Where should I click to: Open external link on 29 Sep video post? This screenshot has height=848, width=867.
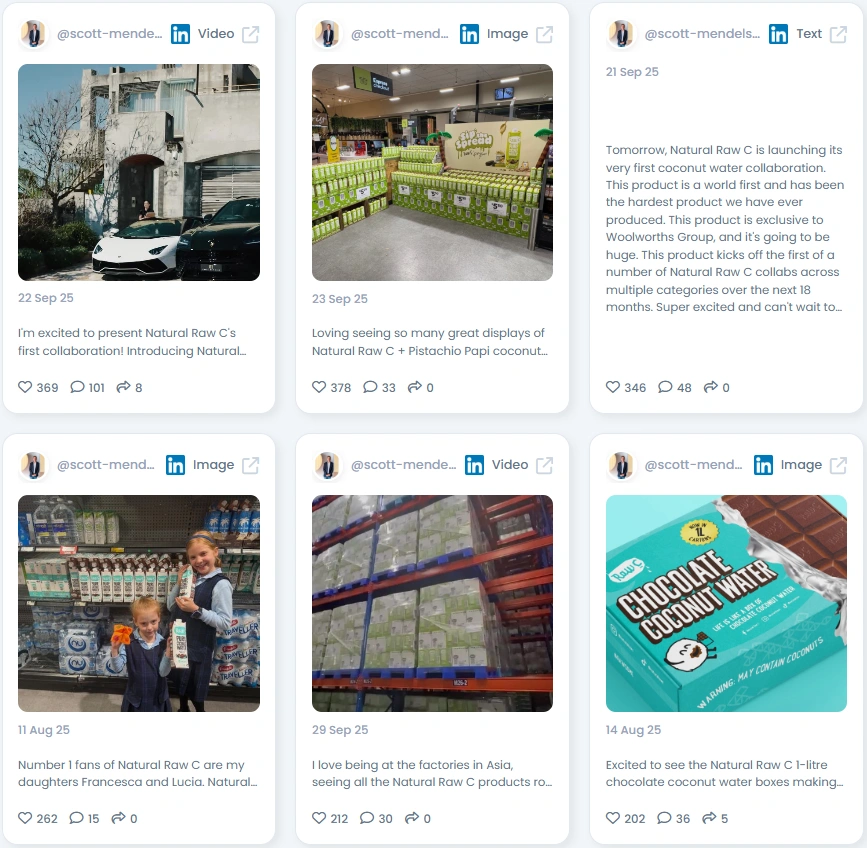545,465
